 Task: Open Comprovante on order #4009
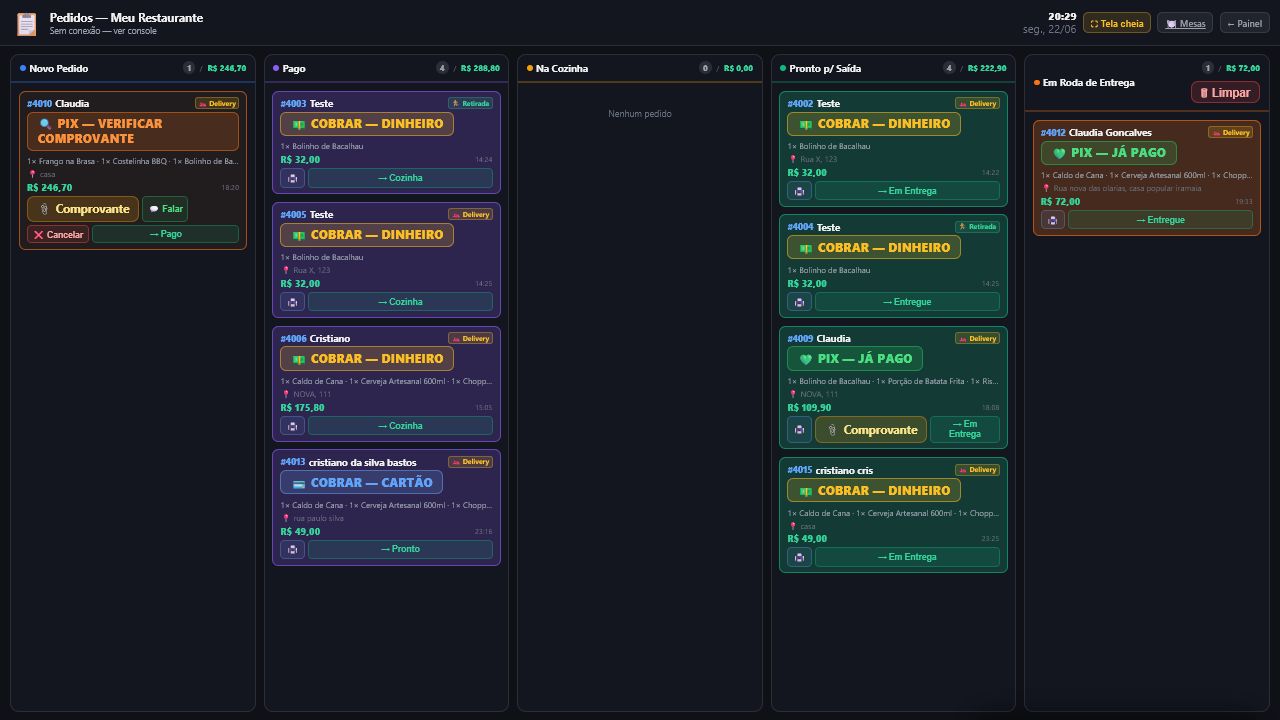pyautogui.click(x=871, y=430)
